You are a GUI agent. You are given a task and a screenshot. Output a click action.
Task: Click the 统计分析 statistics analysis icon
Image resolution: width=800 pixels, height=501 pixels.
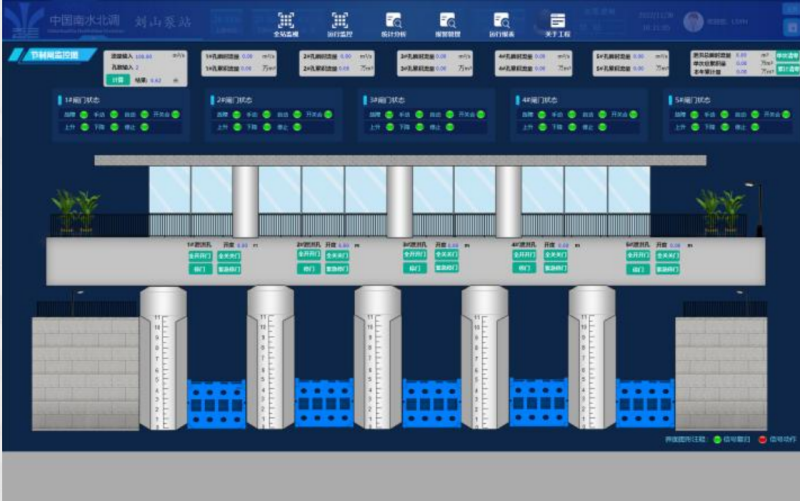click(394, 22)
